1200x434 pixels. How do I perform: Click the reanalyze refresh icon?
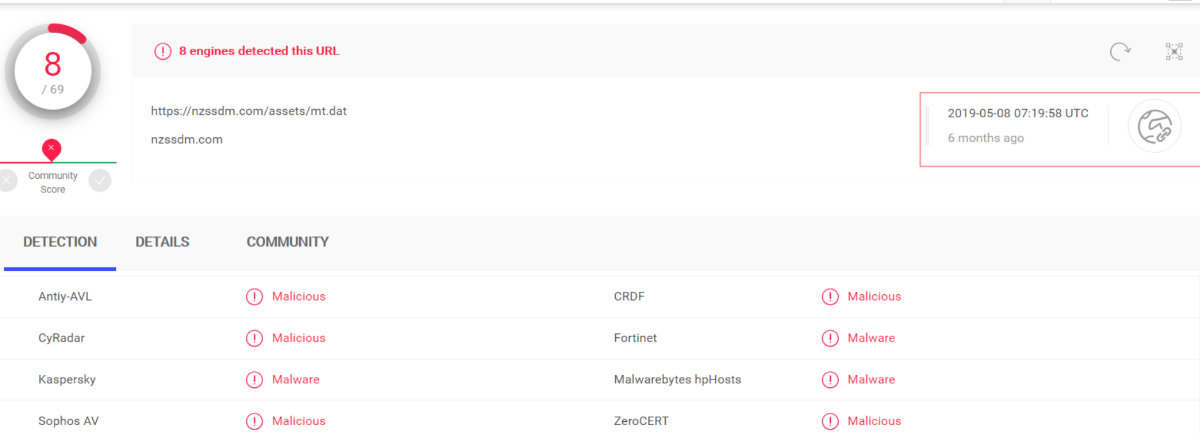(x=1121, y=51)
